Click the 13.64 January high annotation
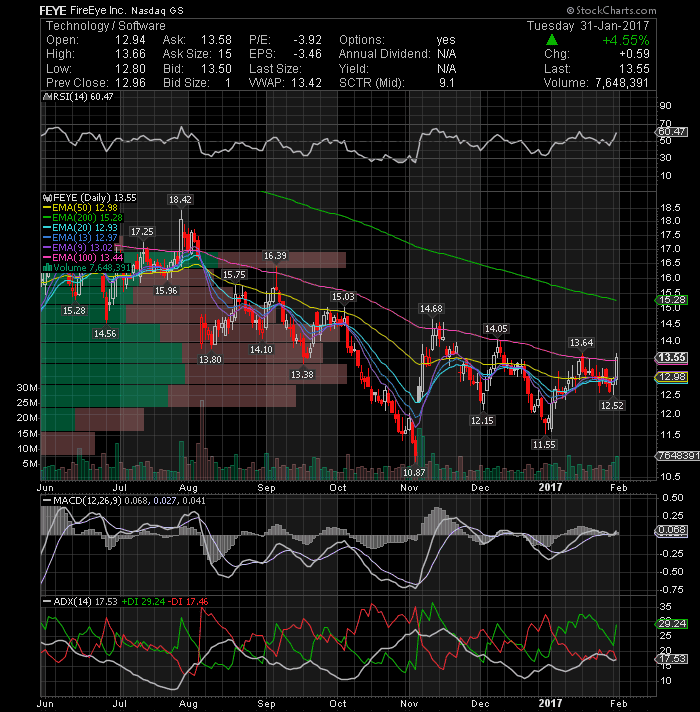This screenshot has width=700, height=712. (x=582, y=343)
